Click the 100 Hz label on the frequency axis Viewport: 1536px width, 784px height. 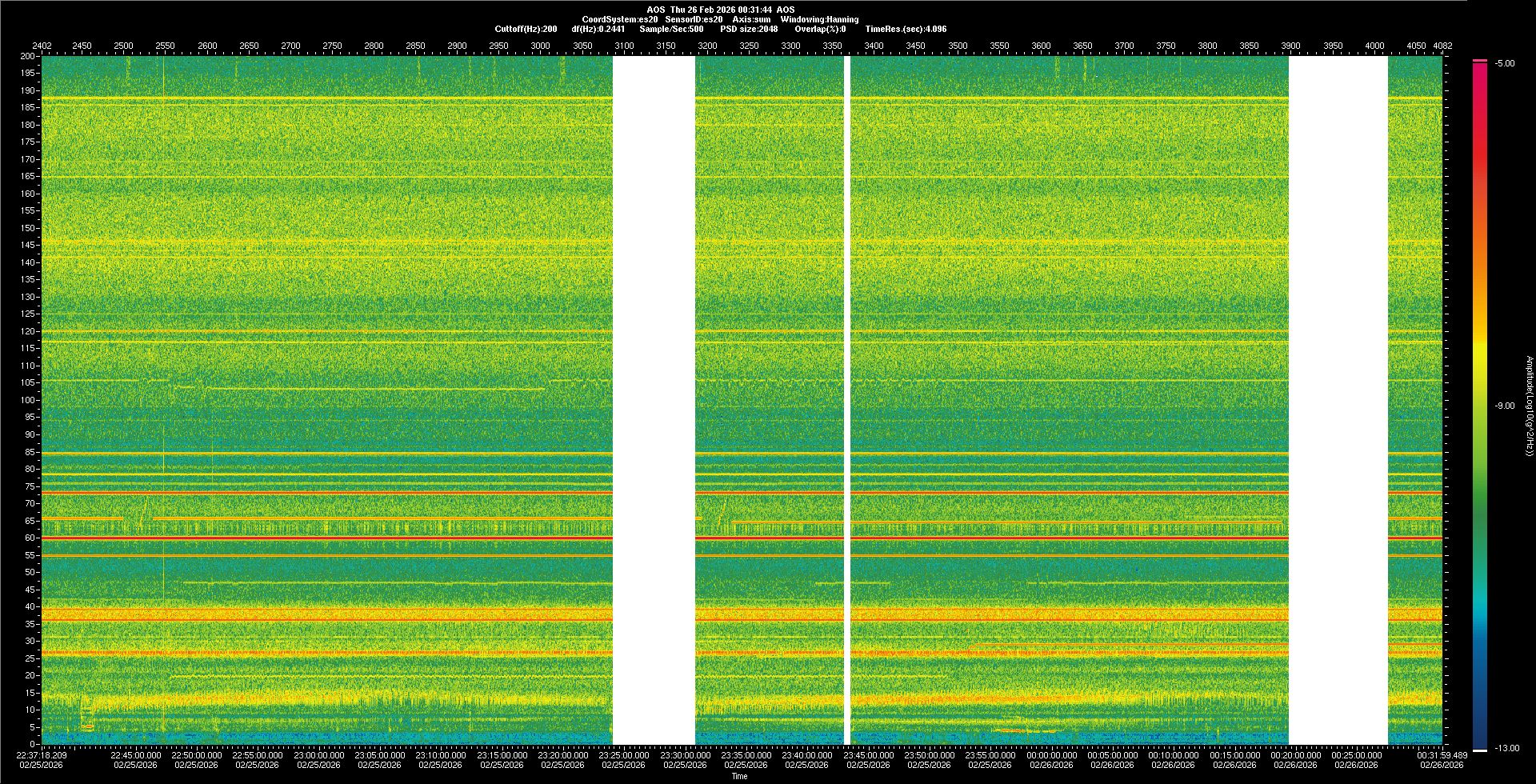pyautogui.click(x=28, y=400)
